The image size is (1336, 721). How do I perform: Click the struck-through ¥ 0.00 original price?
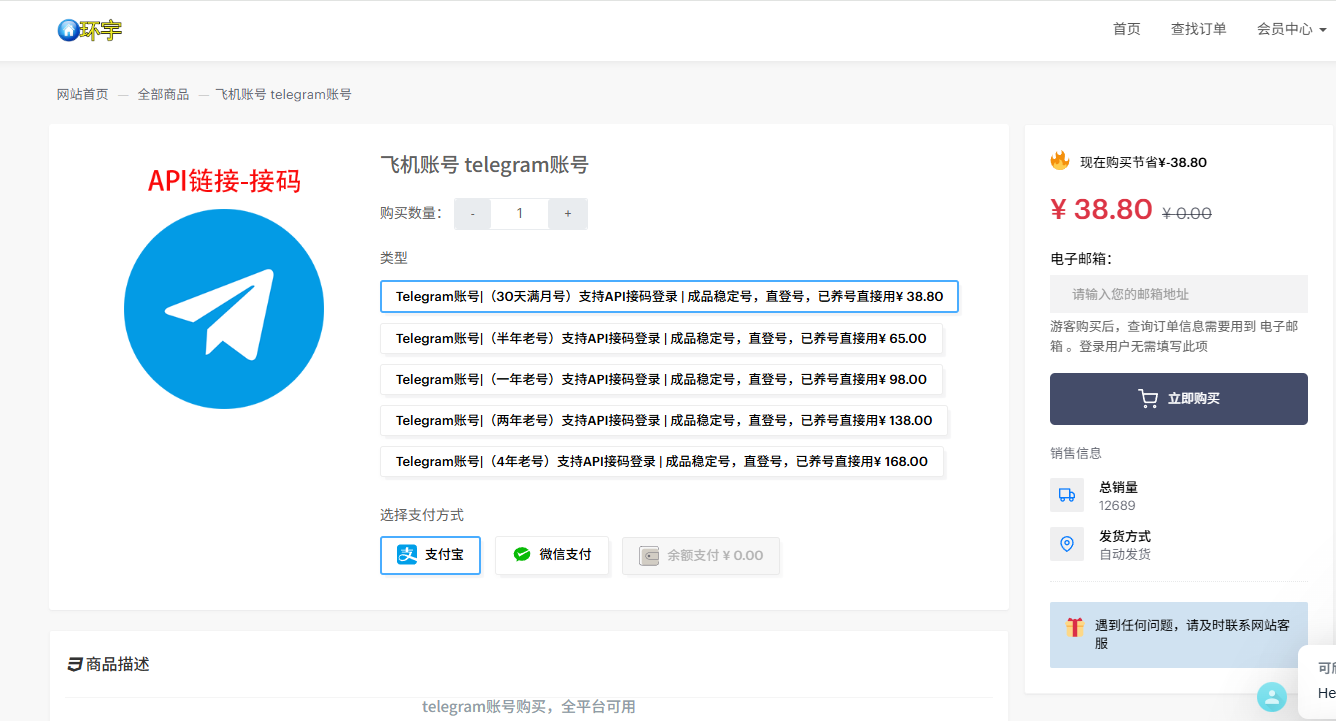1187,213
